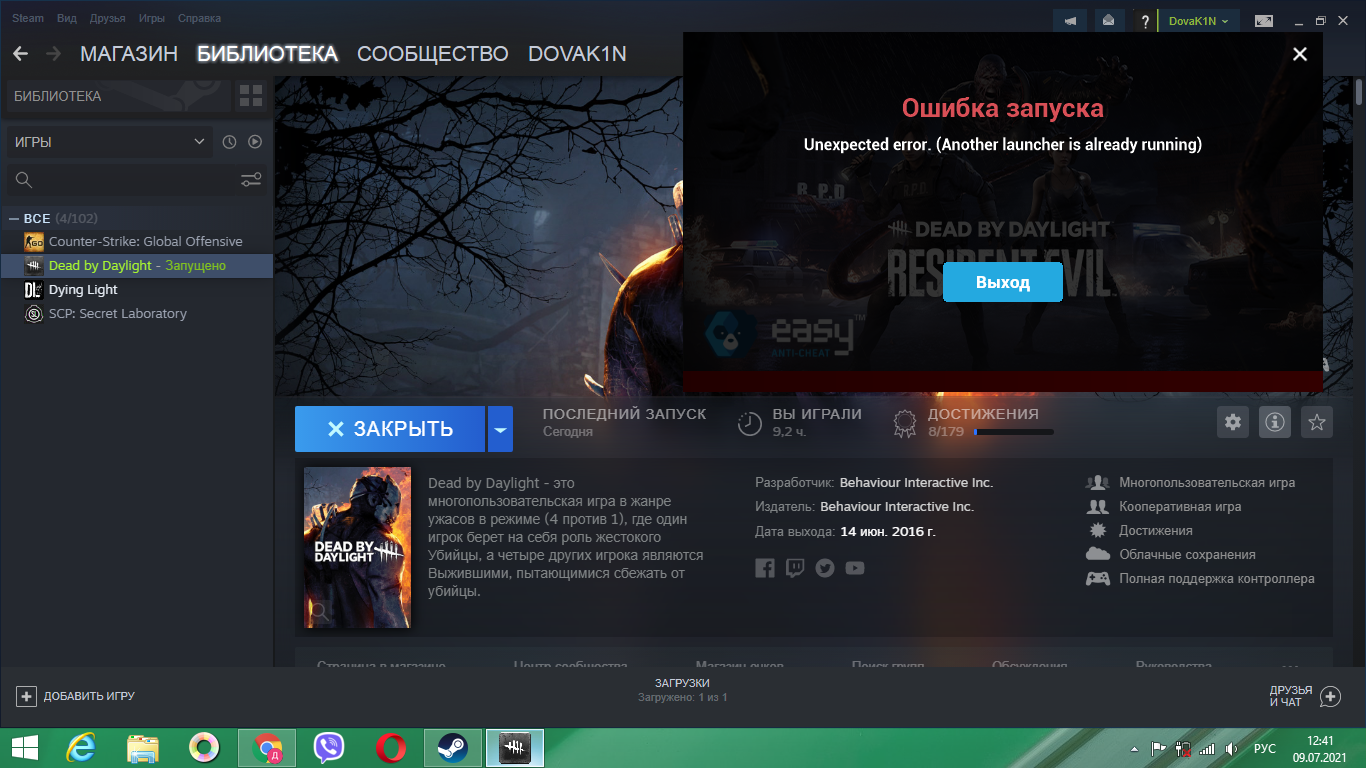Open ДРУЗЬЯ И ЧАТ panel

[x=1305, y=696]
